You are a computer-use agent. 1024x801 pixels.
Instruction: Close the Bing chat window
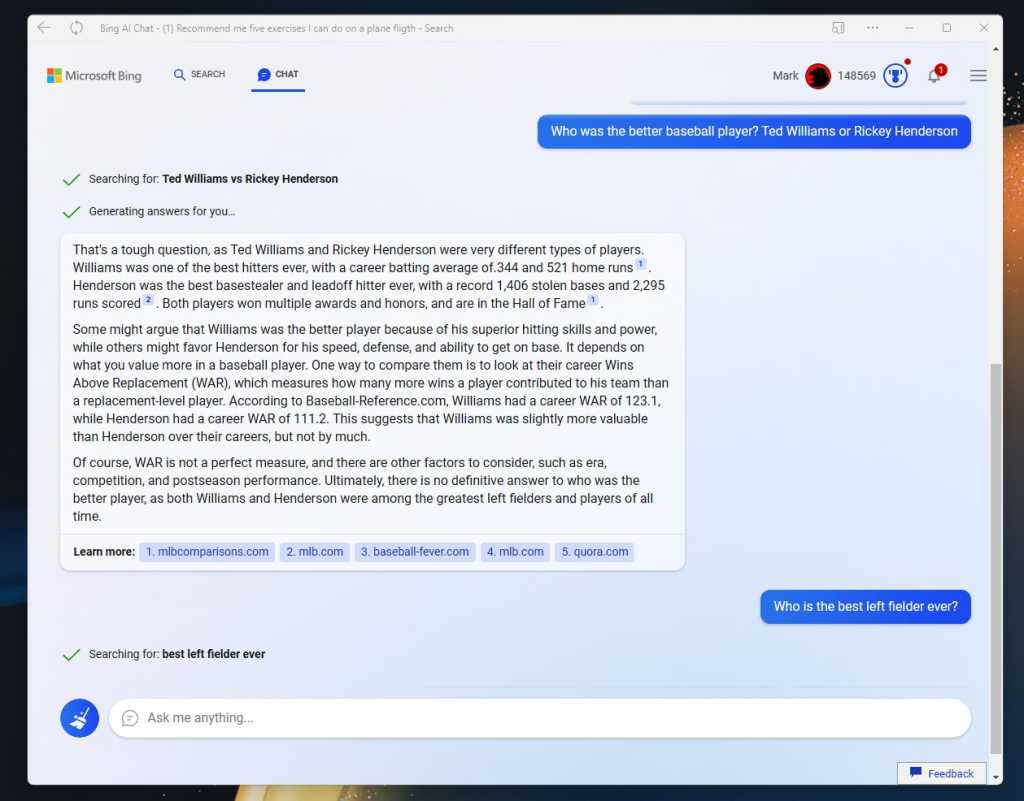point(984,27)
